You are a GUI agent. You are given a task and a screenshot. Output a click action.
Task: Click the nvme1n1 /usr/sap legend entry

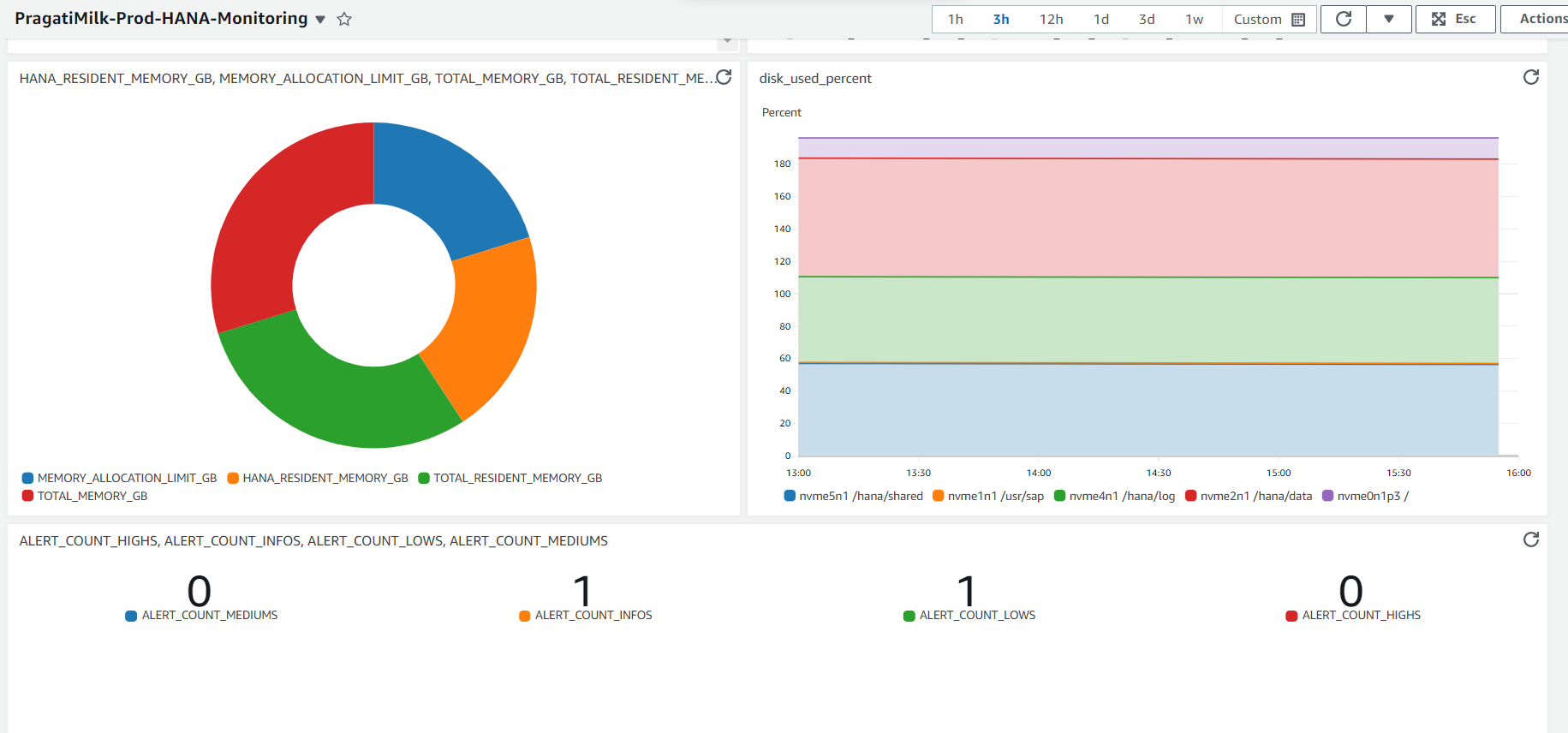(x=988, y=496)
